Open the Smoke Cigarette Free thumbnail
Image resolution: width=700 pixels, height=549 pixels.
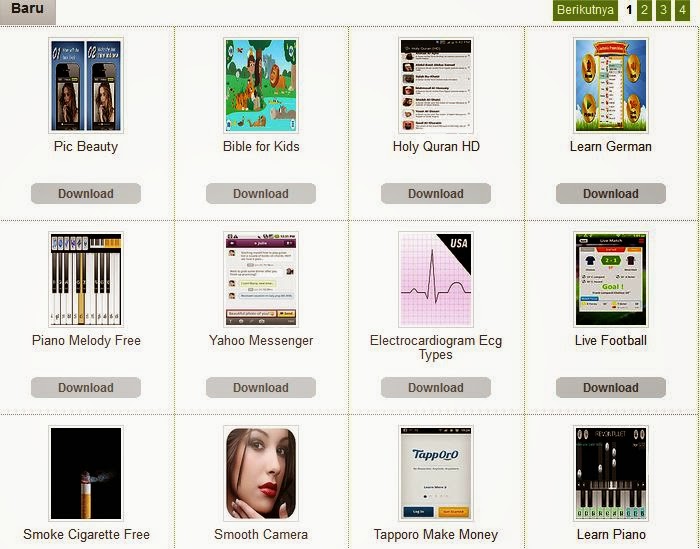click(x=86, y=474)
